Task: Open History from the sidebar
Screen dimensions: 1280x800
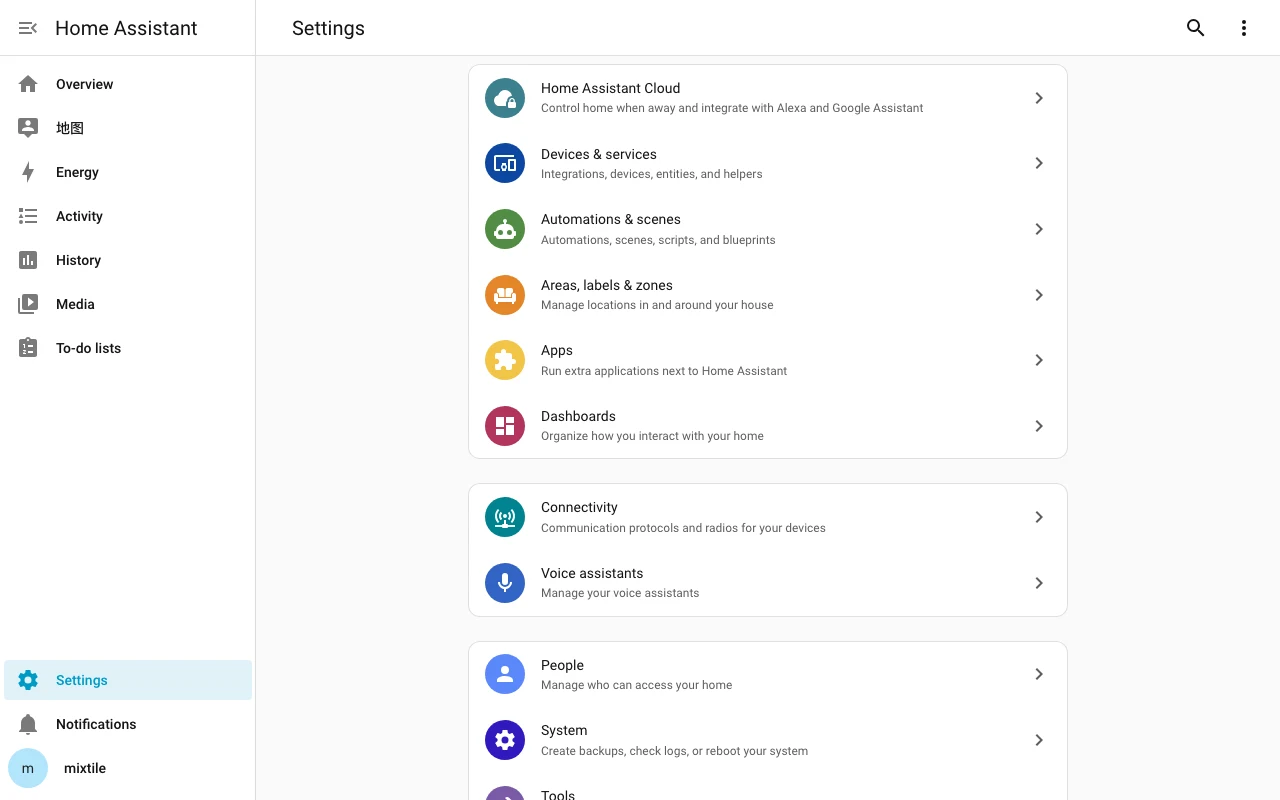Action: (128, 260)
